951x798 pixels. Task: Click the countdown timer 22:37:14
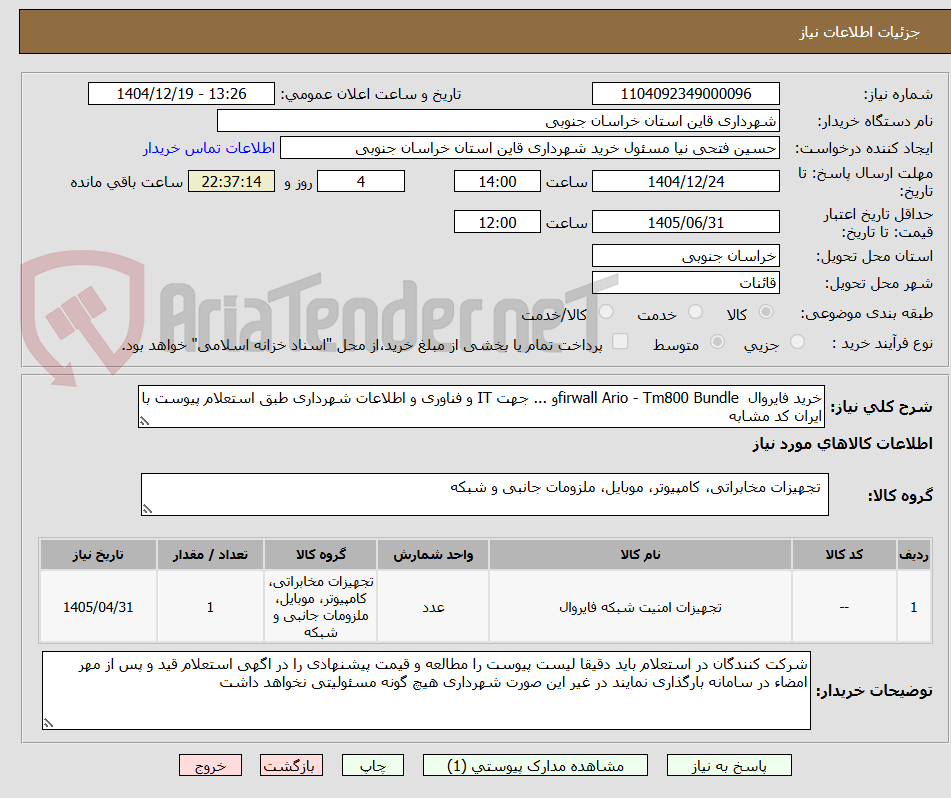[231, 181]
